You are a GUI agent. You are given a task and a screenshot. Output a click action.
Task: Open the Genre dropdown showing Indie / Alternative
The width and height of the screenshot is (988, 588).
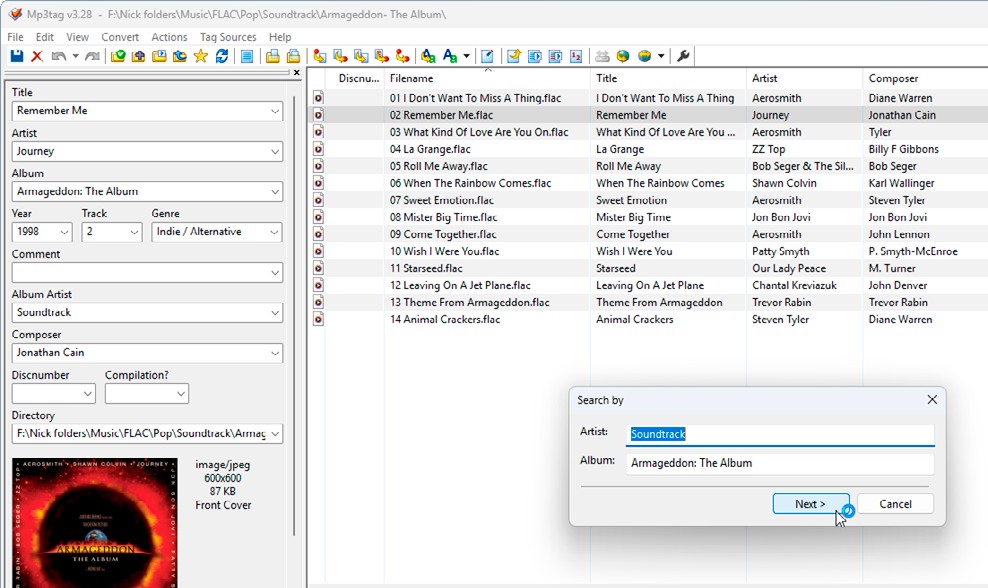(274, 232)
